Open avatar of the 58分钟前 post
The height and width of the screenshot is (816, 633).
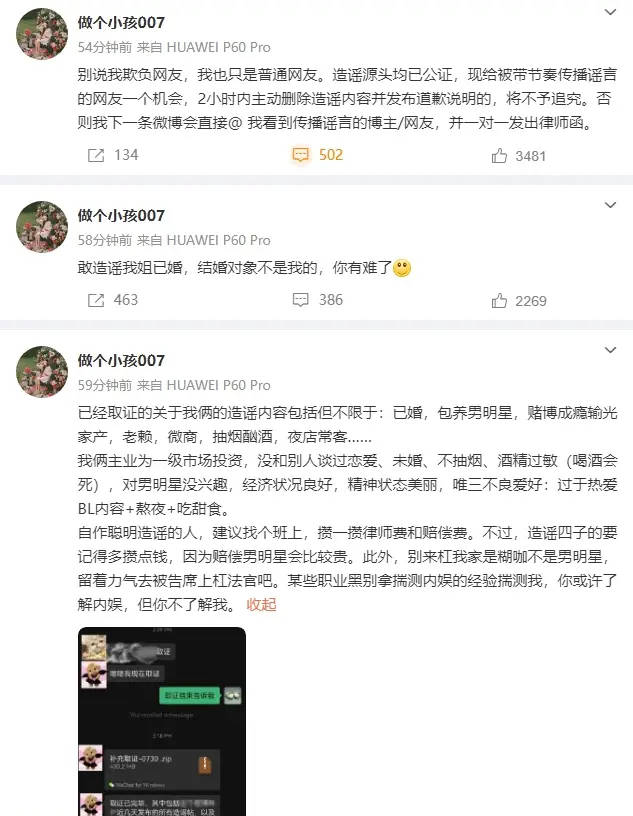[42, 227]
